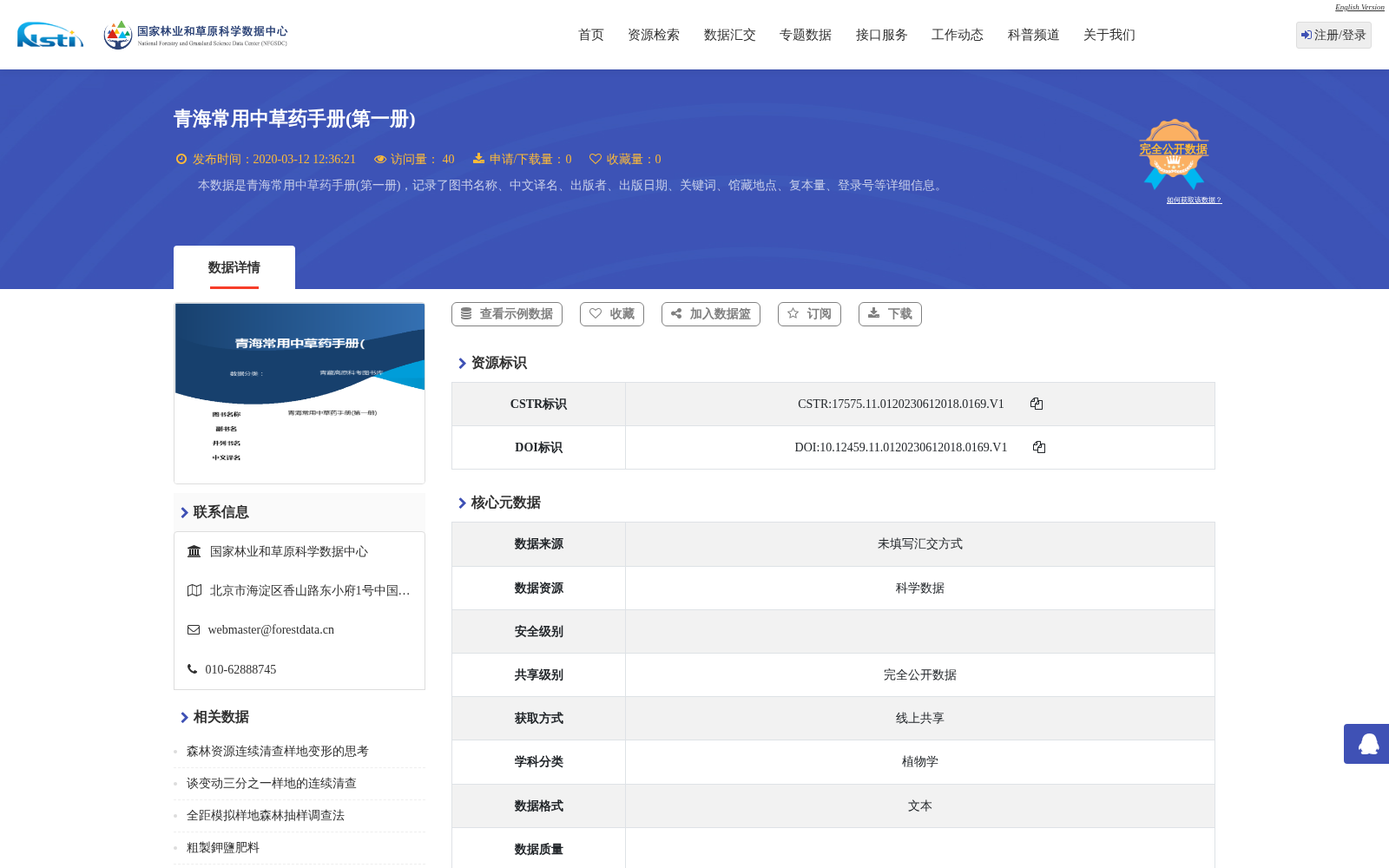This screenshot has width=1389, height=868.
Task: Click the 收藏 button
Action: [x=612, y=314]
